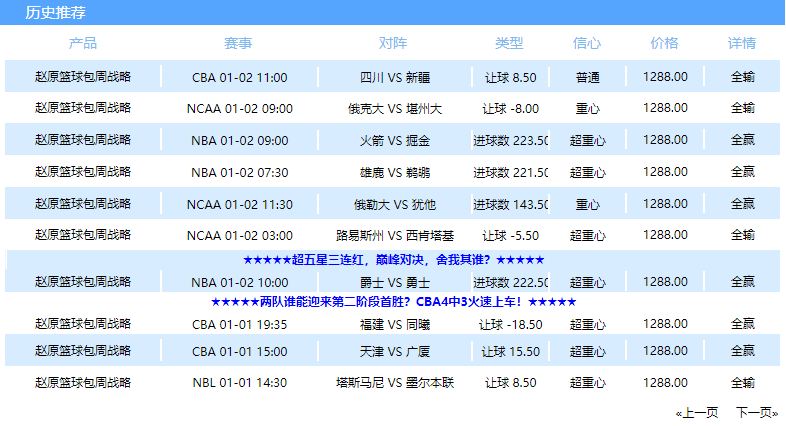This screenshot has height=426, width=786.
Task: Click the 历史推荐 section title
Action: click(x=55, y=13)
